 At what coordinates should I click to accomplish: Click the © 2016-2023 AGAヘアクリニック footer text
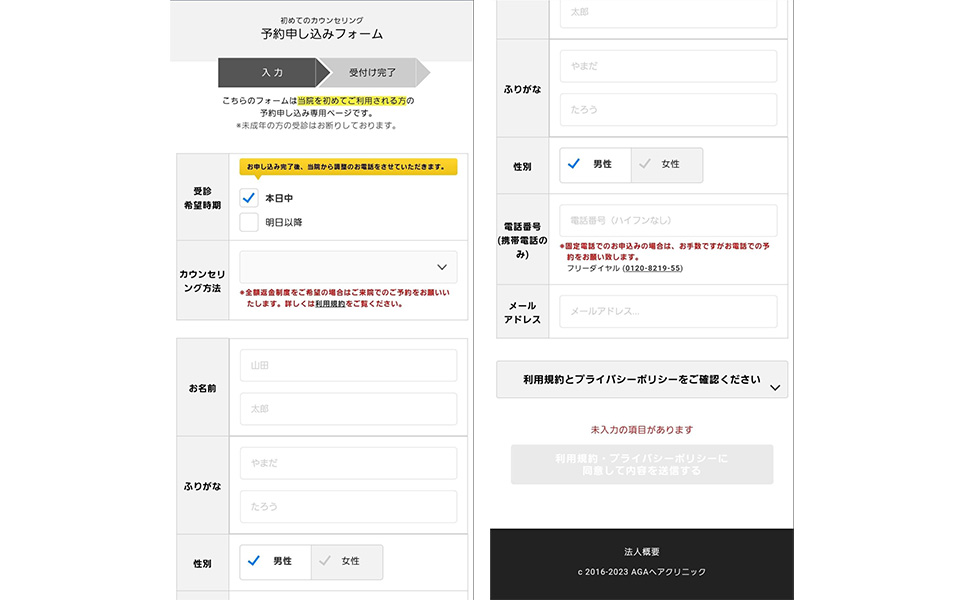[642, 572]
